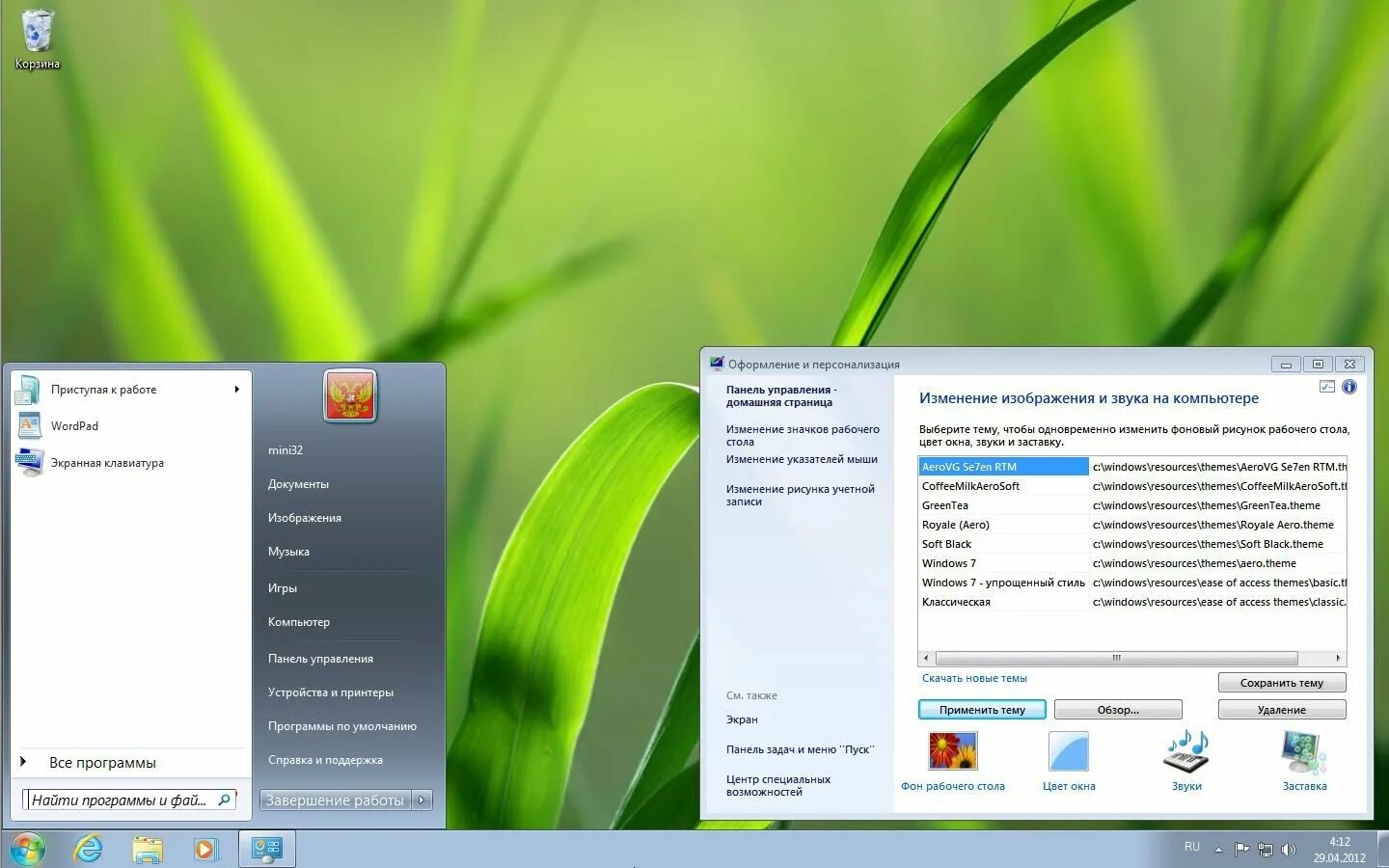Click the search magnifier in Start menu
The height and width of the screenshot is (868, 1389).
pyautogui.click(x=224, y=800)
